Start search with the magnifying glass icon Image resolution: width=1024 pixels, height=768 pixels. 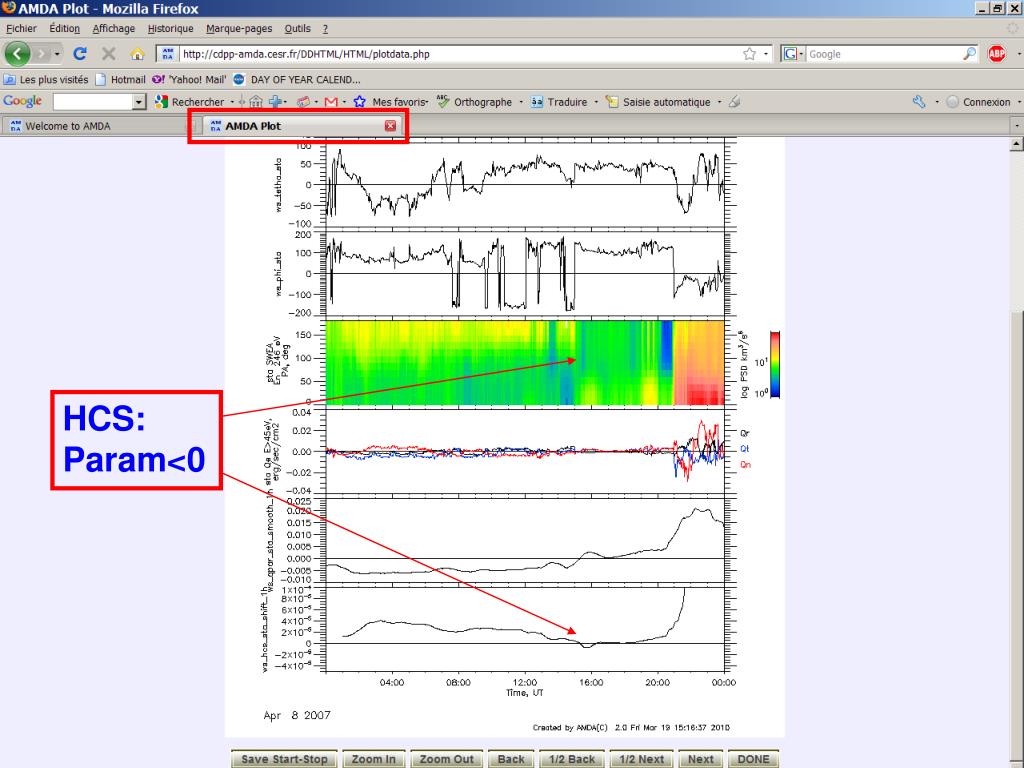[969, 54]
